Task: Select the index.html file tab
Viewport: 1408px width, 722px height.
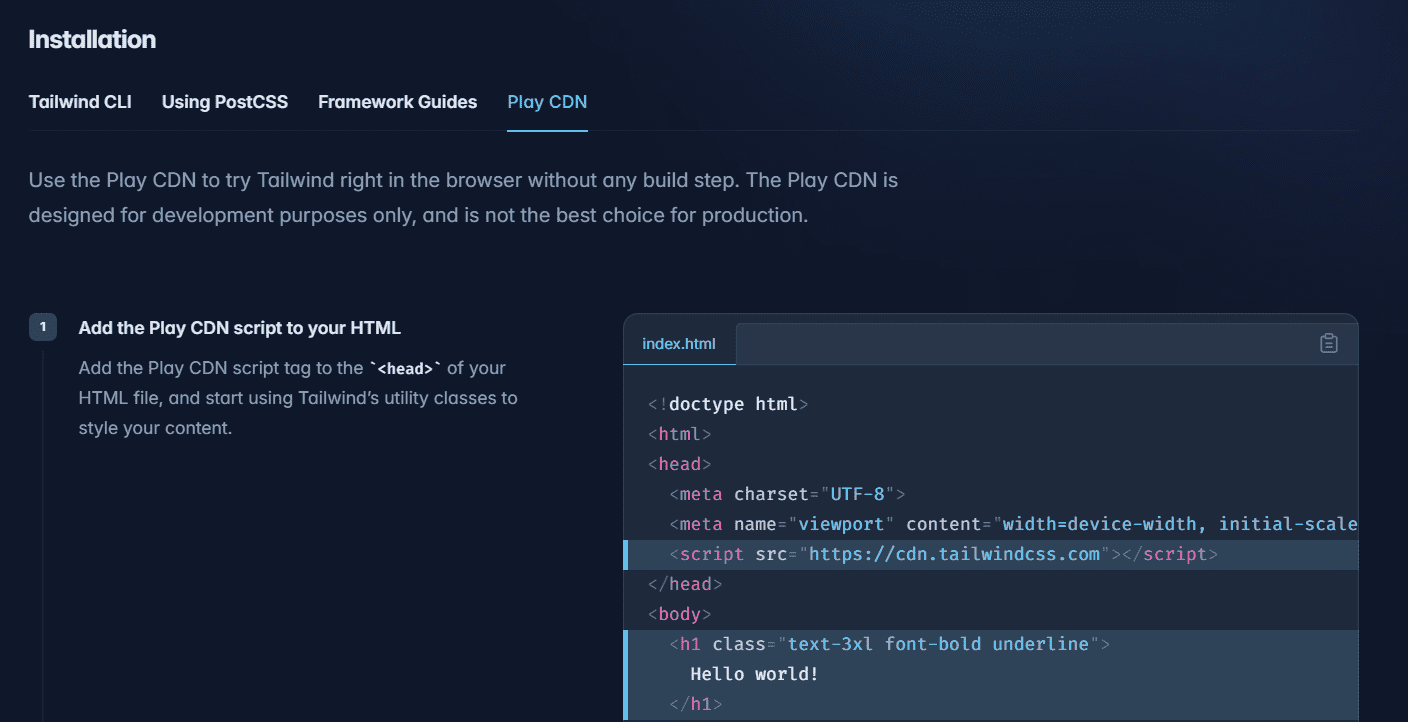Action: [679, 344]
